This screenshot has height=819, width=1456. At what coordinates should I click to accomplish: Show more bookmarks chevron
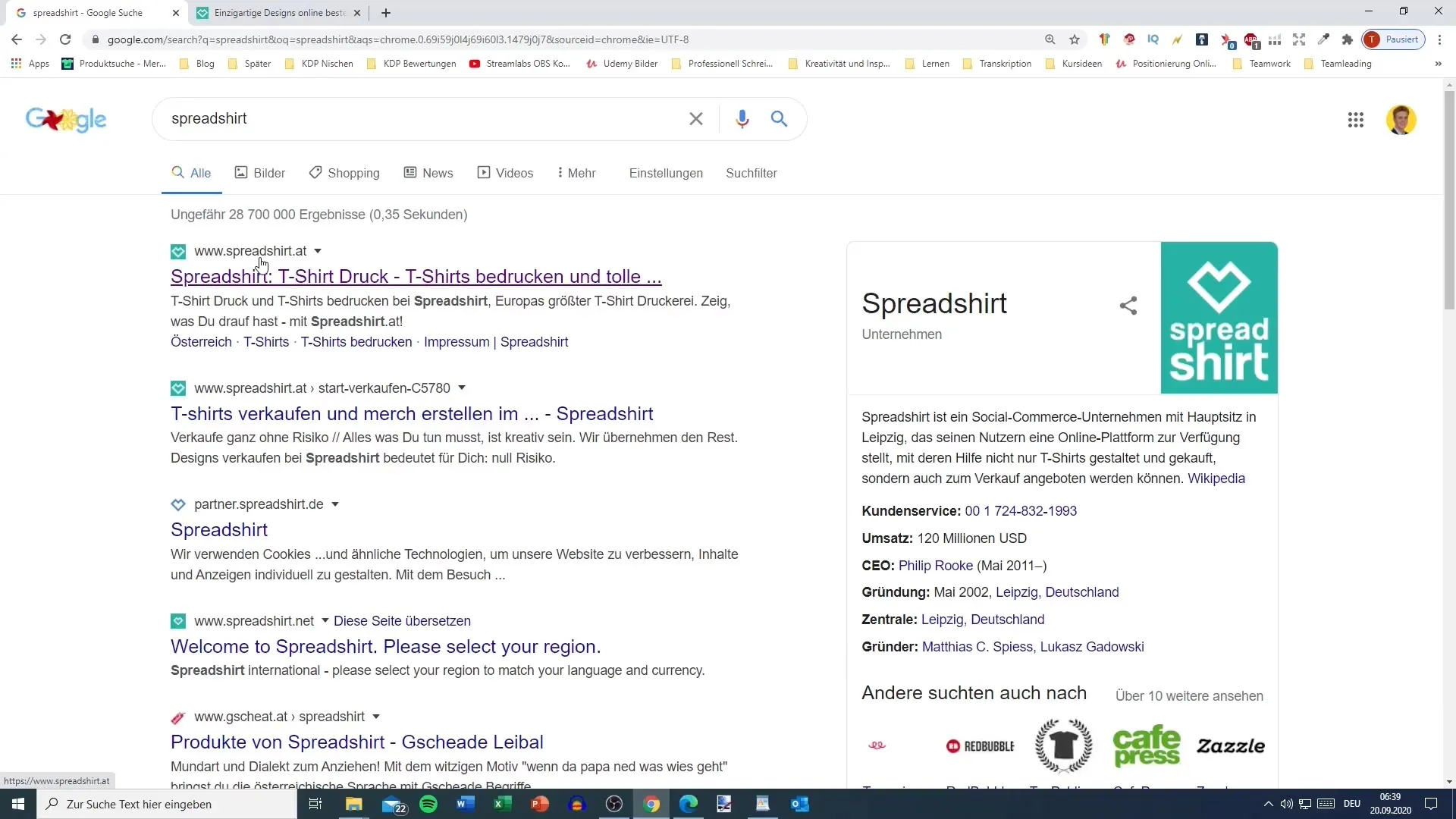tap(1439, 64)
